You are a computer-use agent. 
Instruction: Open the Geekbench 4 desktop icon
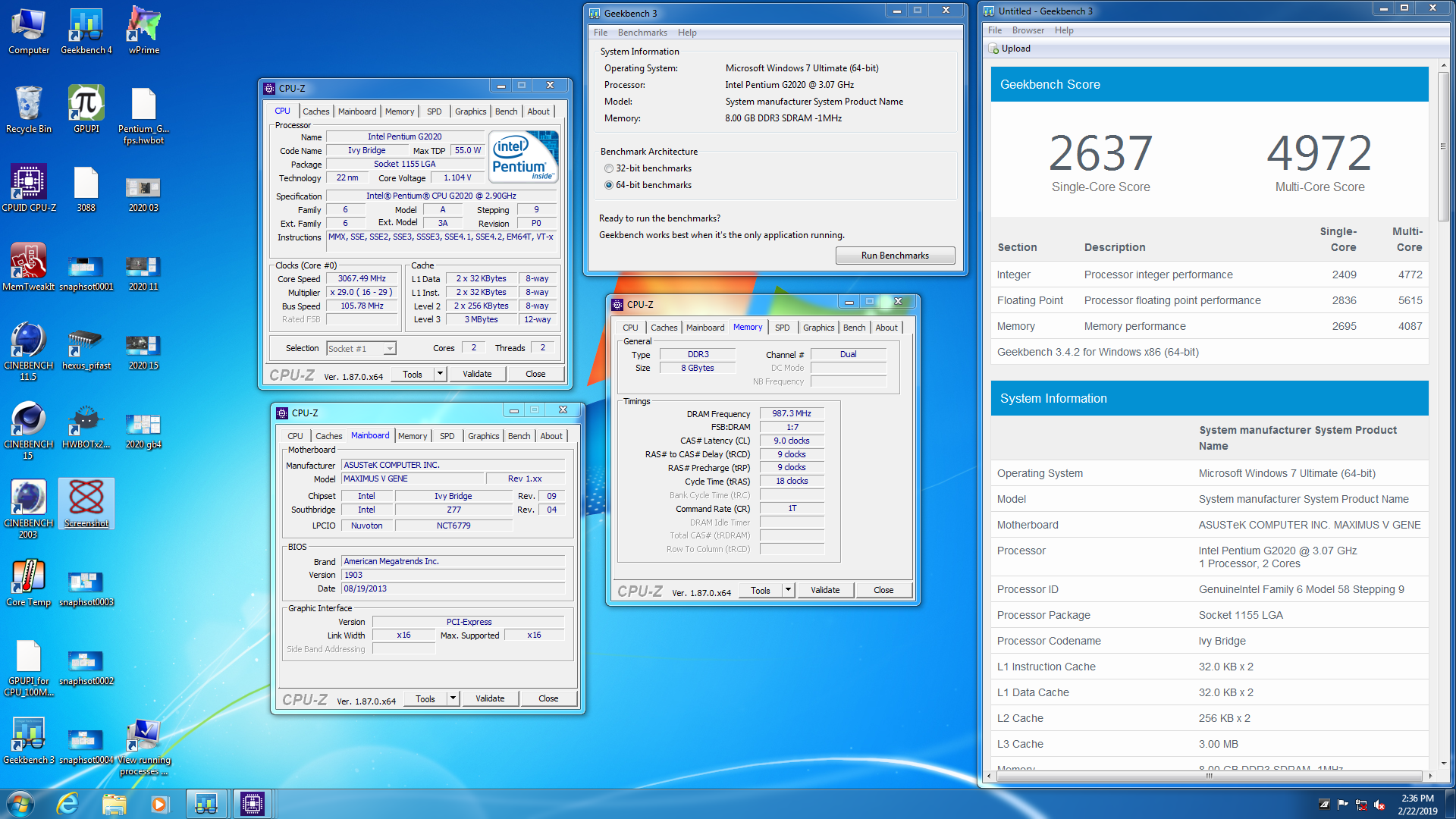pos(86,32)
